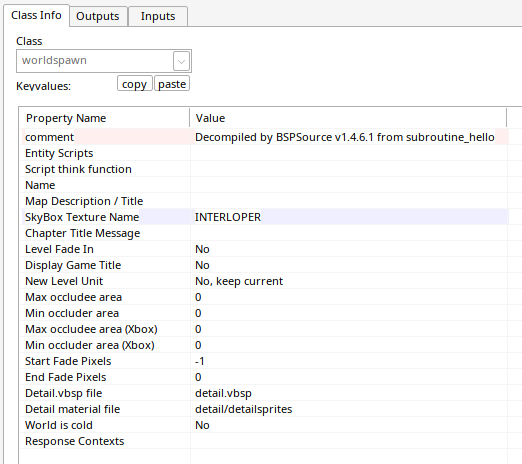Select the SkyBox Texture Name row
This screenshot has width=522, height=464.
tap(264, 217)
